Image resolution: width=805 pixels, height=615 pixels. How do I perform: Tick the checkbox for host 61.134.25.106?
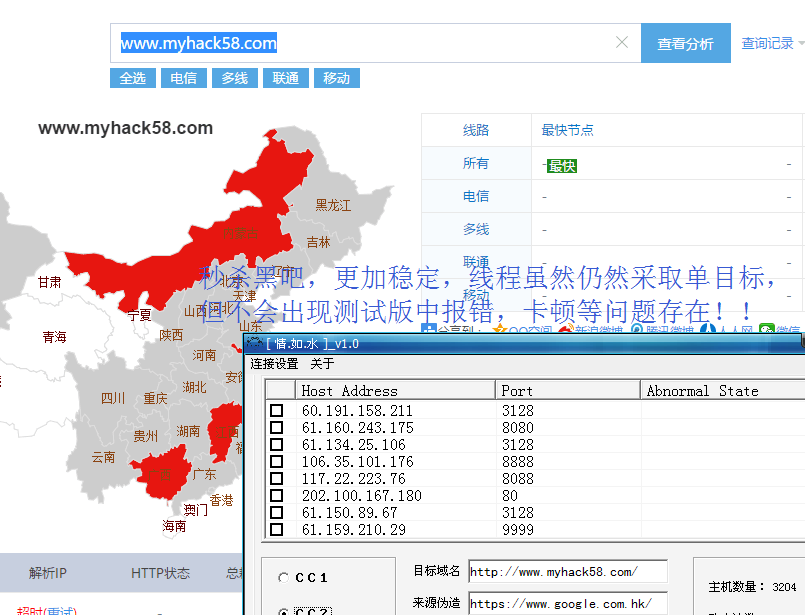pos(276,445)
